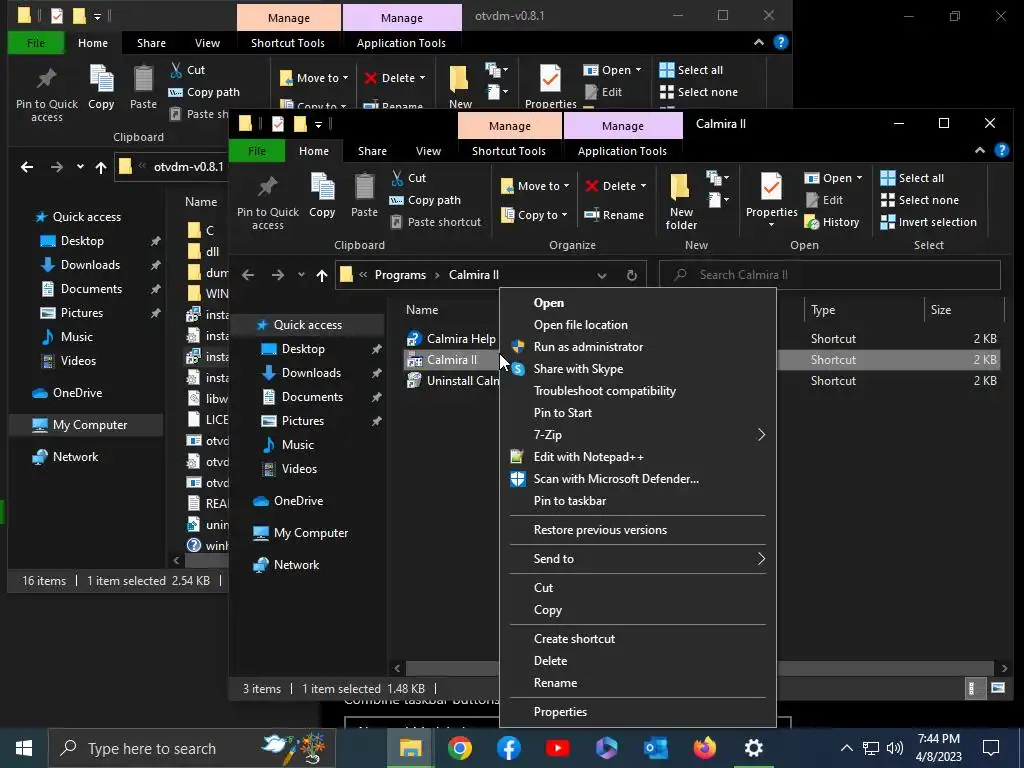Screen dimensions: 1024x768
Task: Show hidden system tray icons
Action: click(846, 748)
